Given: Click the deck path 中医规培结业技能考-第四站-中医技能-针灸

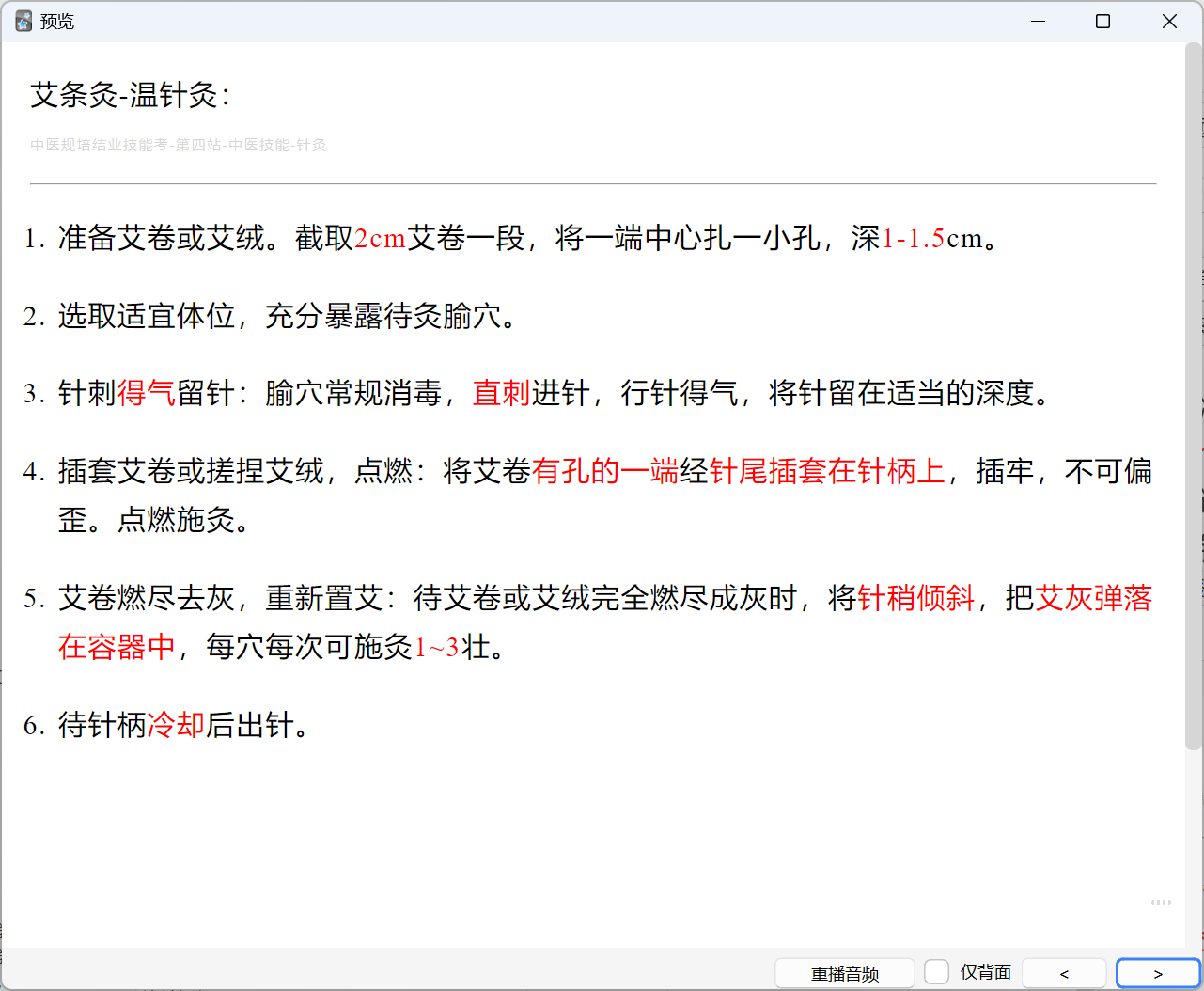Looking at the screenshot, I should point(179,145).
